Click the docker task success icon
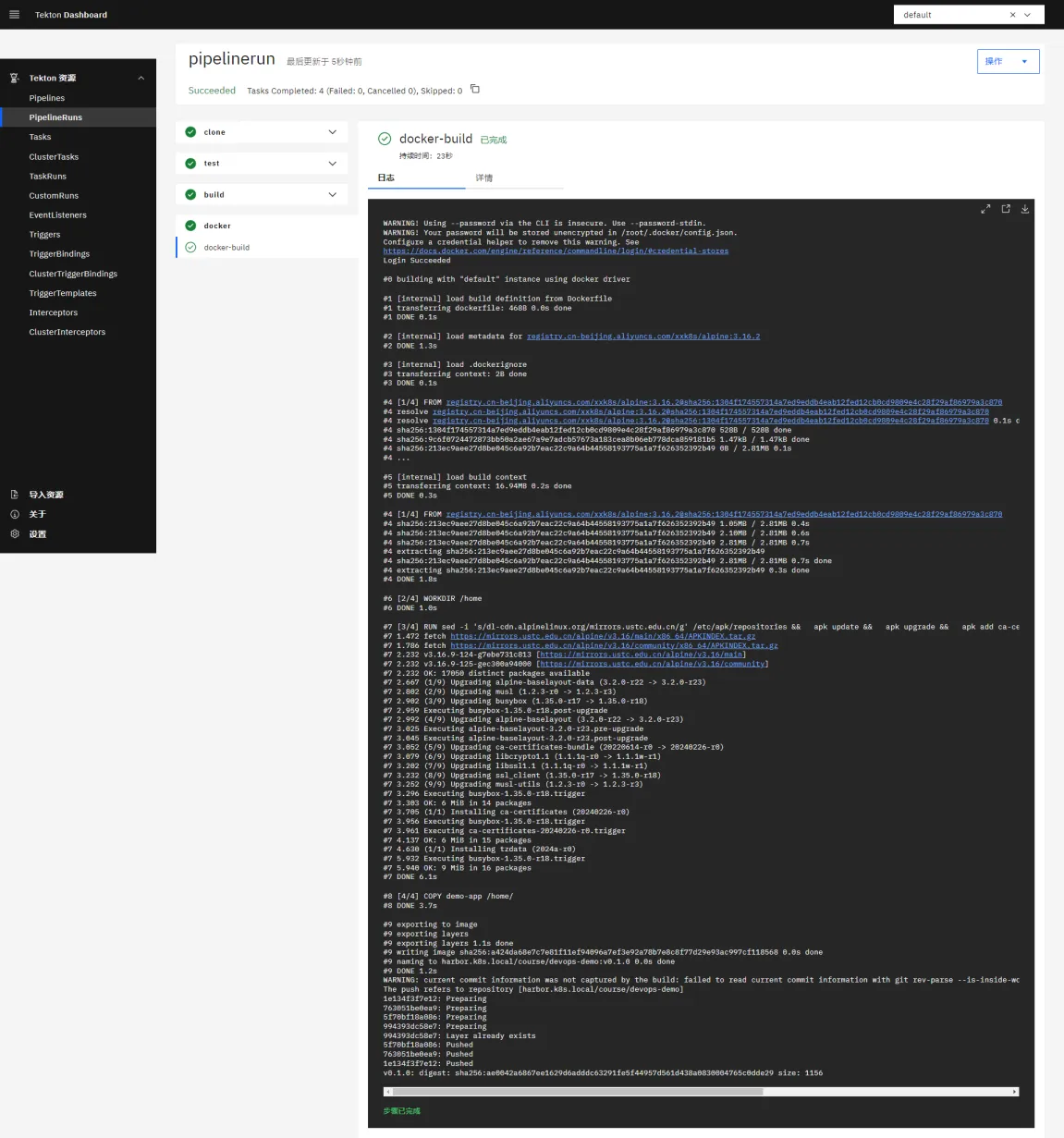The height and width of the screenshot is (1138, 1064). (x=190, y=226)
